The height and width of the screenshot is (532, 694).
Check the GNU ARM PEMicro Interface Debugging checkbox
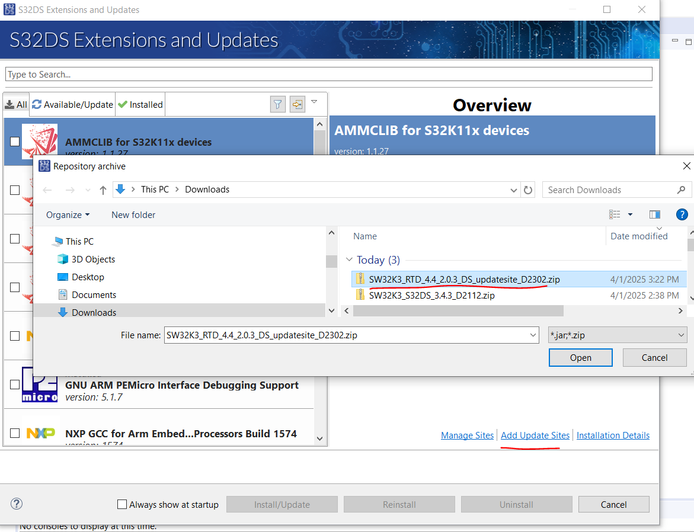tap(15, 384)
